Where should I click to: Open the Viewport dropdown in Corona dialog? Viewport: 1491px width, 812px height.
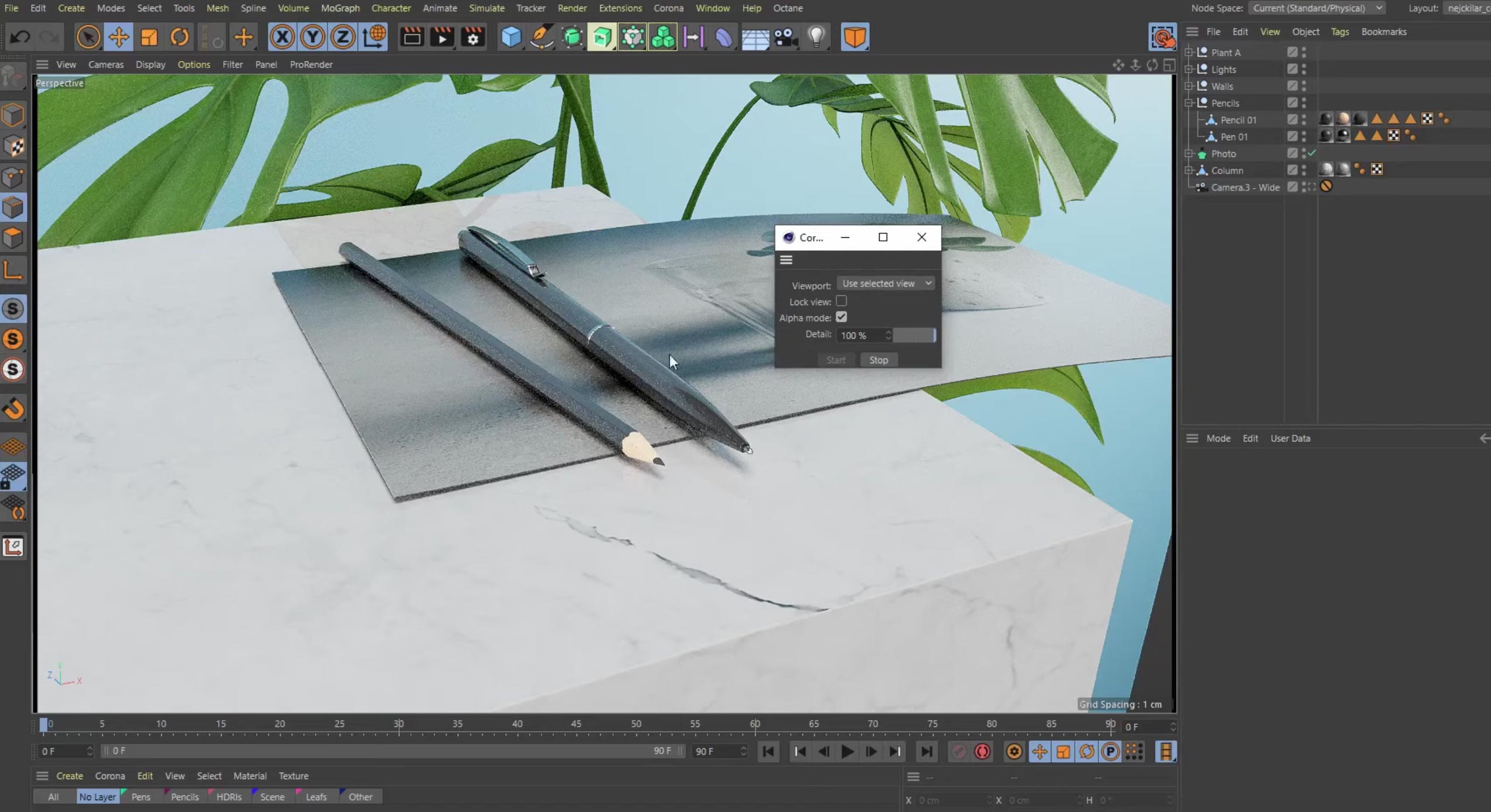pyautogui.click(x=885, y=283)
